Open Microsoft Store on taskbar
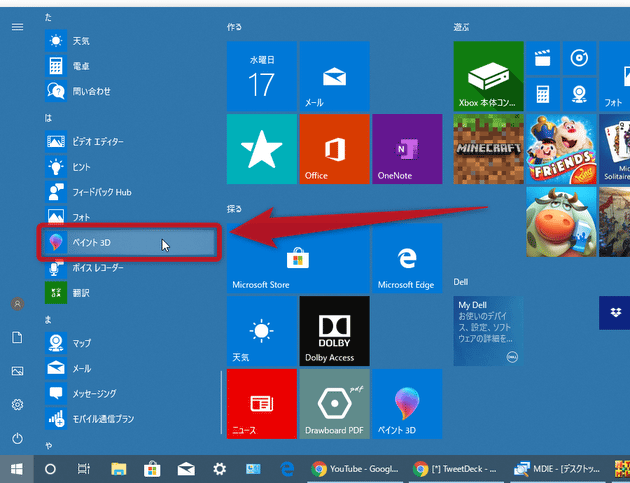The width and height of the screenshot is (630, 483). (152, 469)
